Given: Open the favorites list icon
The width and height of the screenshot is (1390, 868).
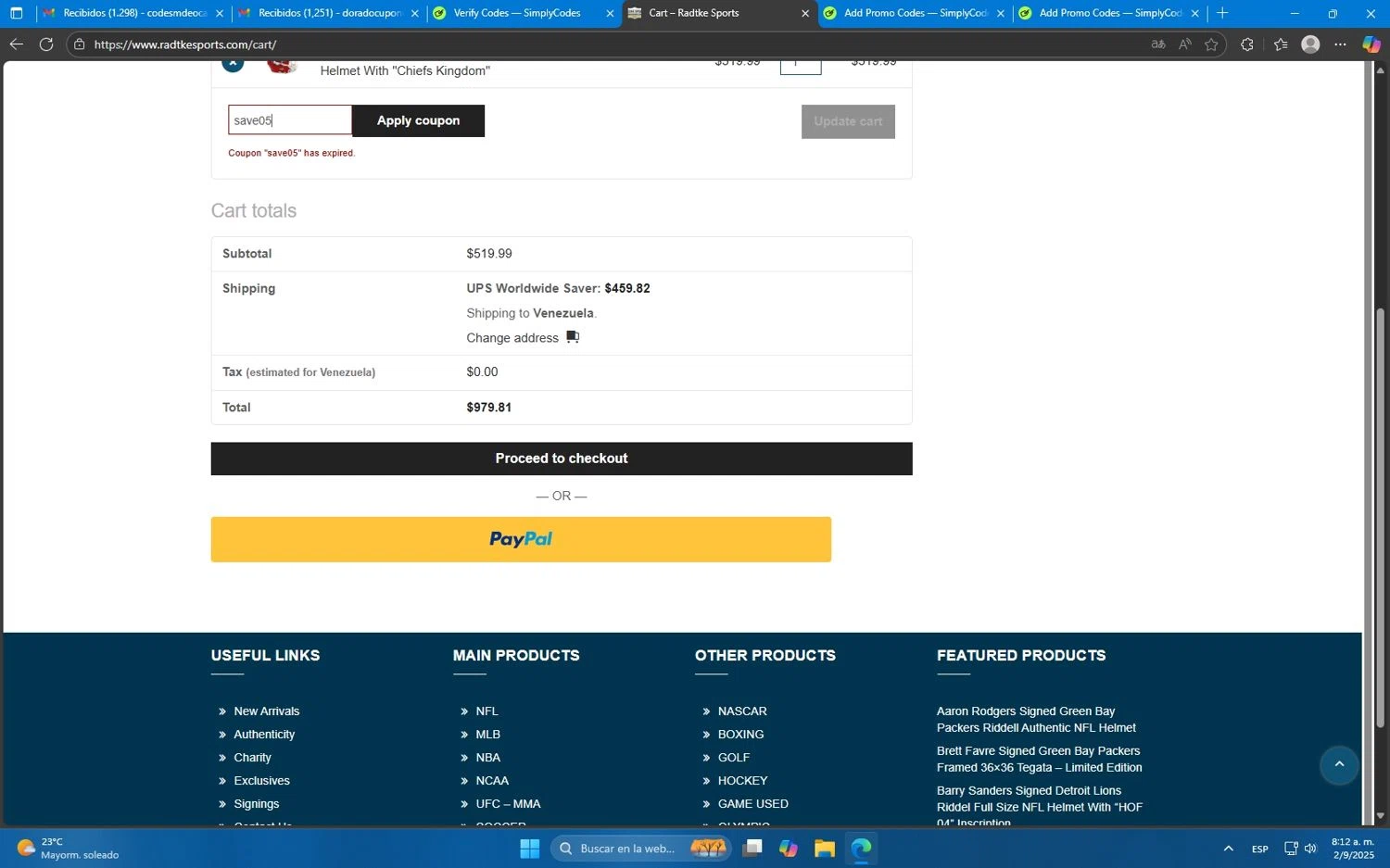Looking at the screenshot, I should point(1281,44).
